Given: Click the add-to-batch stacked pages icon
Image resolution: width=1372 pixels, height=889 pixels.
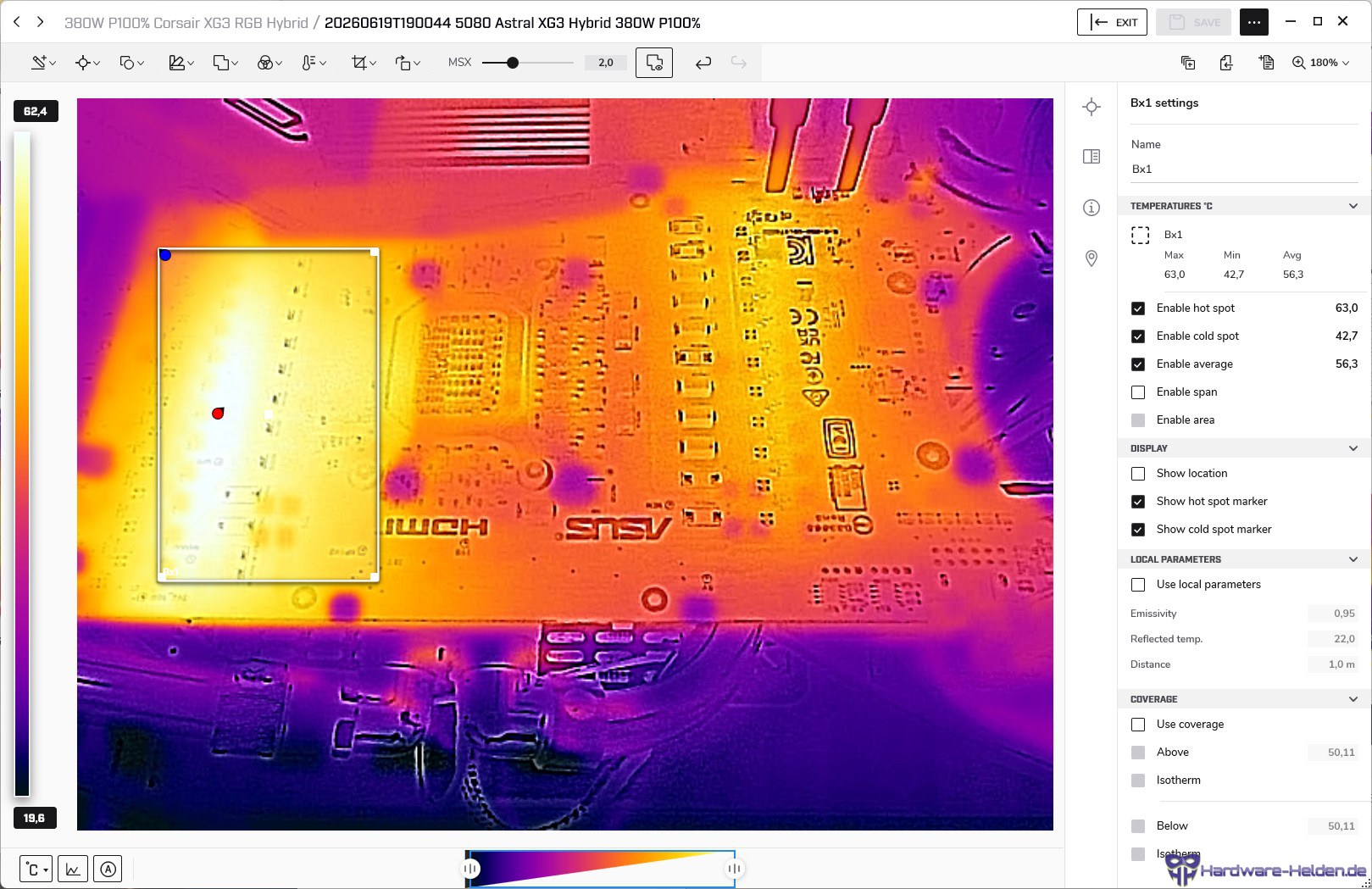Looking at the screenshot, I should pos(1188,63).
